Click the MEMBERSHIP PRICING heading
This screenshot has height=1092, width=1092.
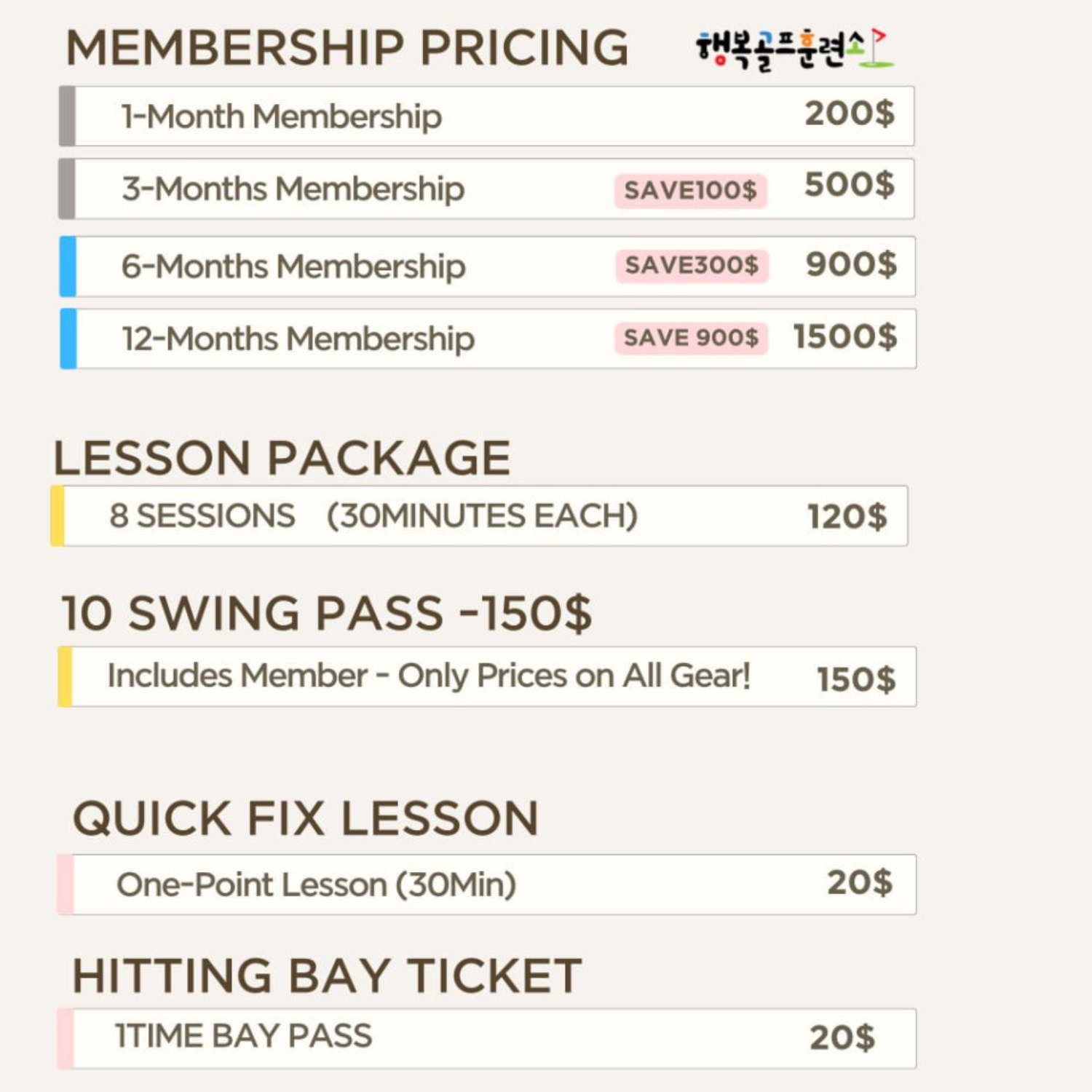pos(347,48)
